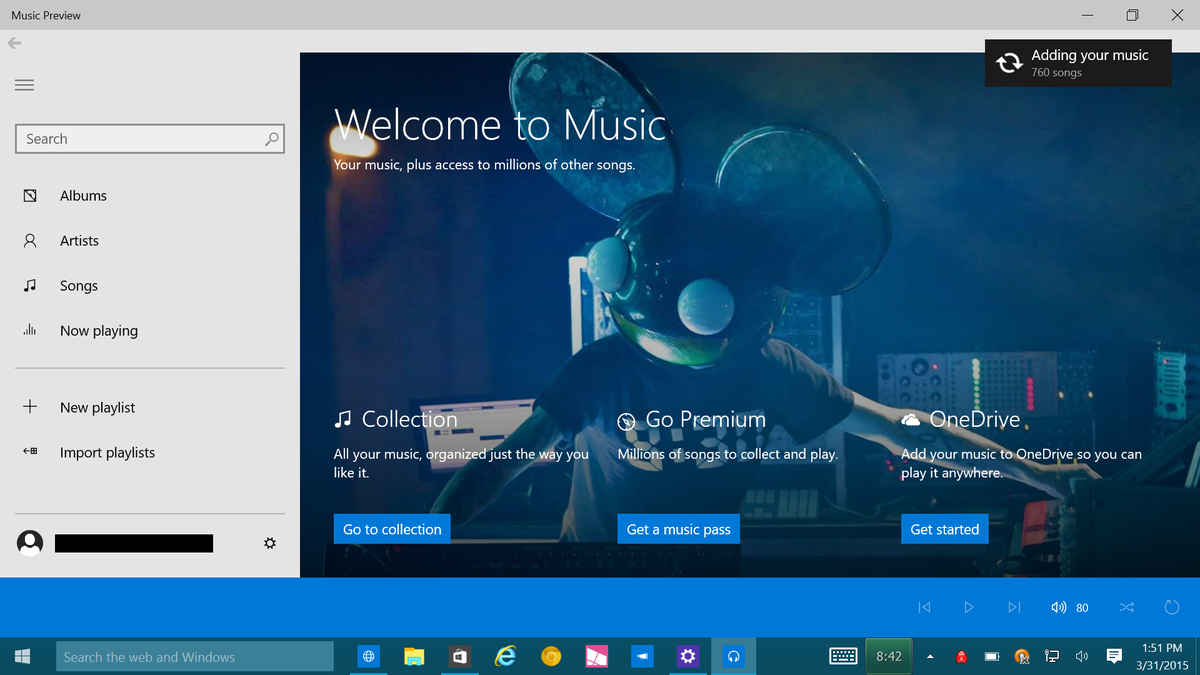The image size is (1200, 675).
Task: Select Now playing in the sidebar
Action: (x=100, y=330)
